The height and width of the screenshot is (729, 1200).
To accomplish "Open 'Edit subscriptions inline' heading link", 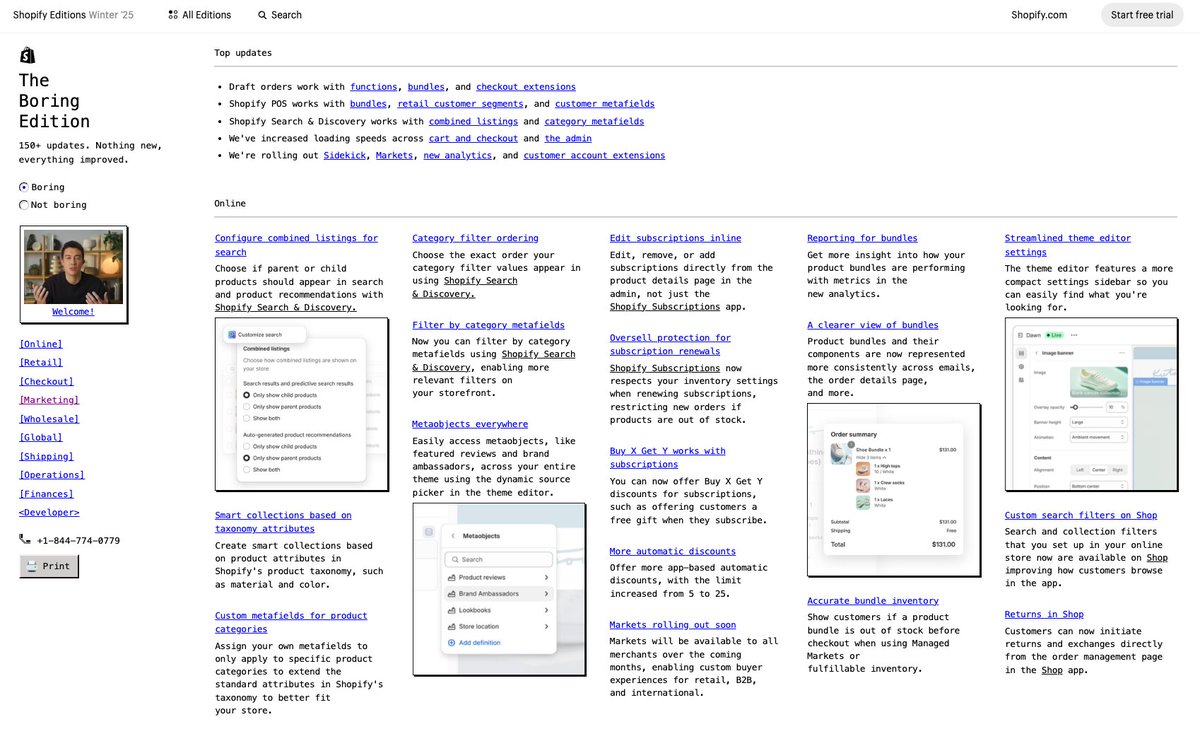I will pos(675,238).
